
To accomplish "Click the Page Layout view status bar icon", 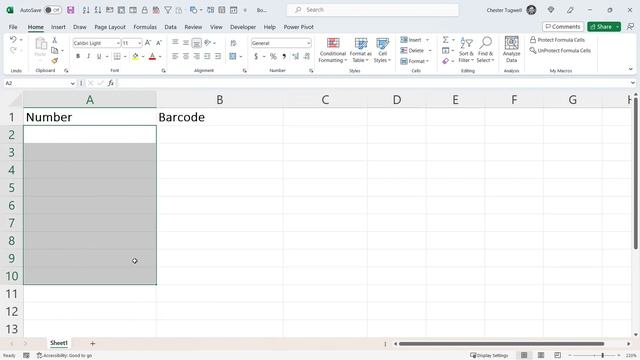I will click(541, 355).
